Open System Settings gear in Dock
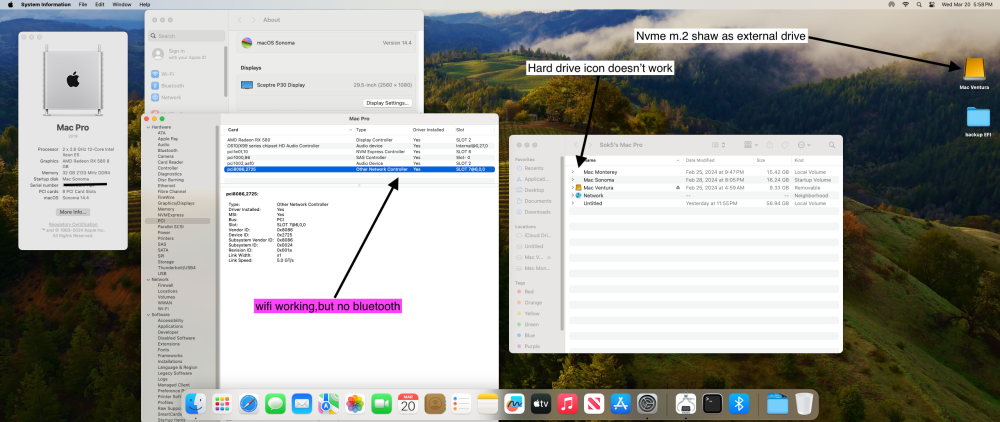Image resolution: width=1000 pixels, height=422 pixels. tap(647, 403)
